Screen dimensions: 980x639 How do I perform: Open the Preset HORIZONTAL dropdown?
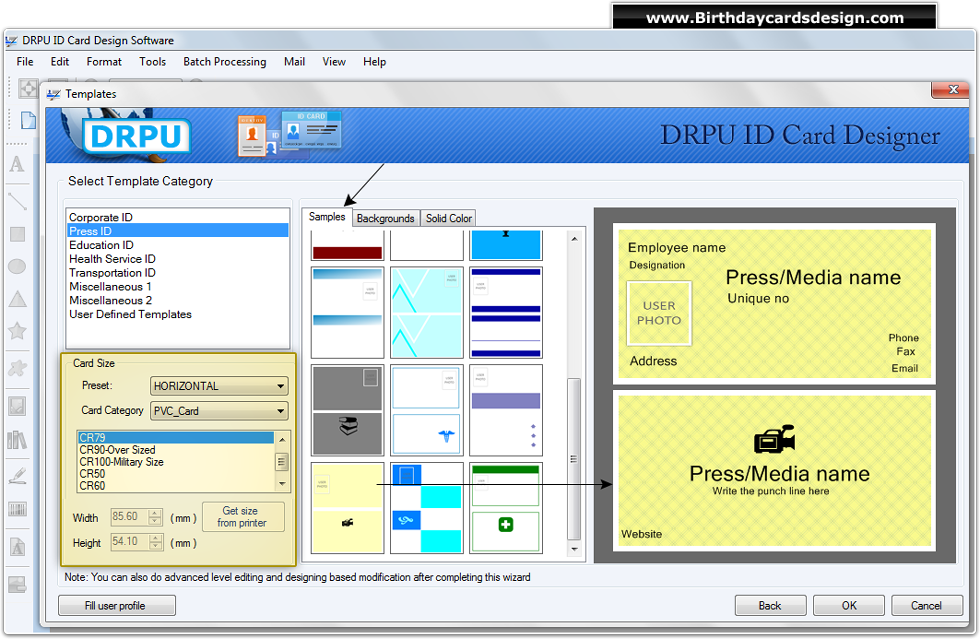point(219,386)
